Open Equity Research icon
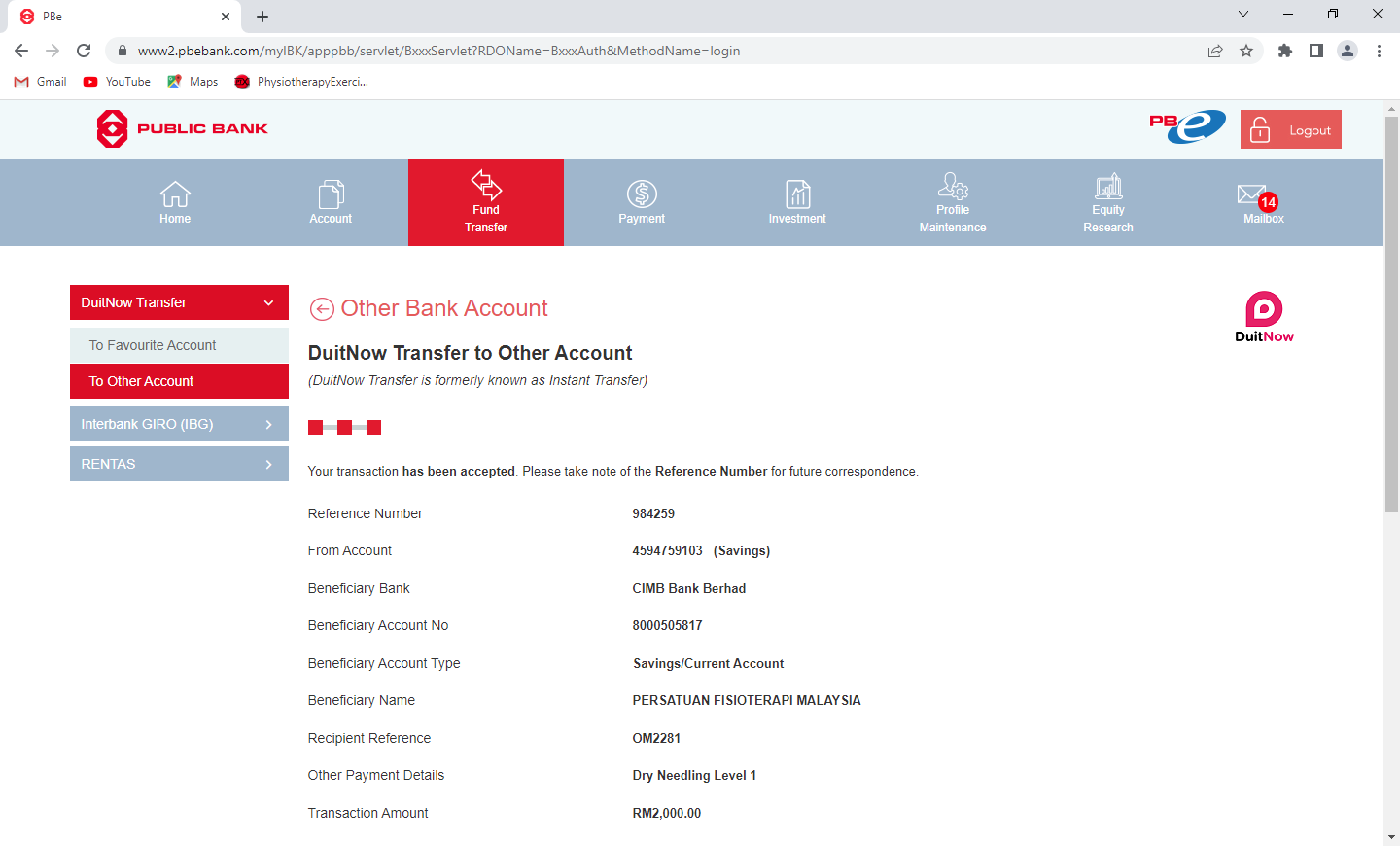 tap(1108, 186)
